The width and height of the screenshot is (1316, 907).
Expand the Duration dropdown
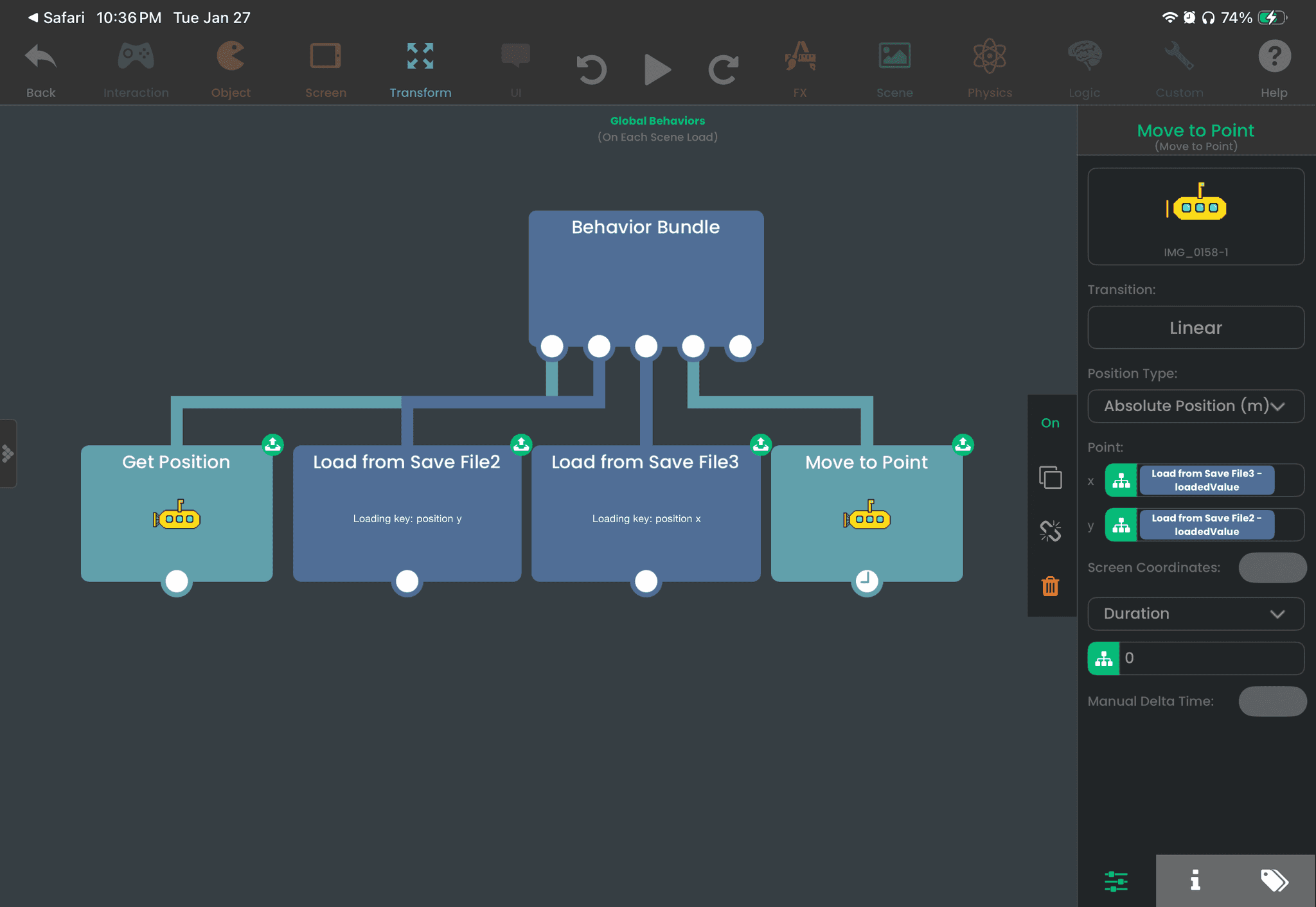coord(1195,613)
